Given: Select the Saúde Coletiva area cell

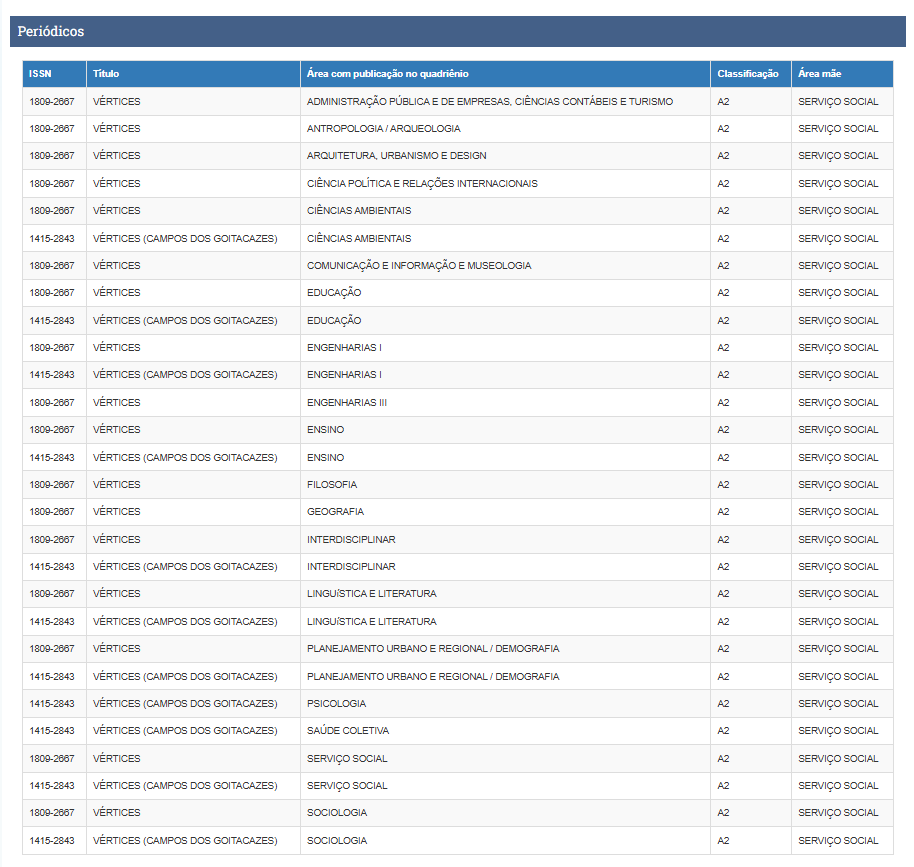Looking at the screenshot, I should click(347, 731).
